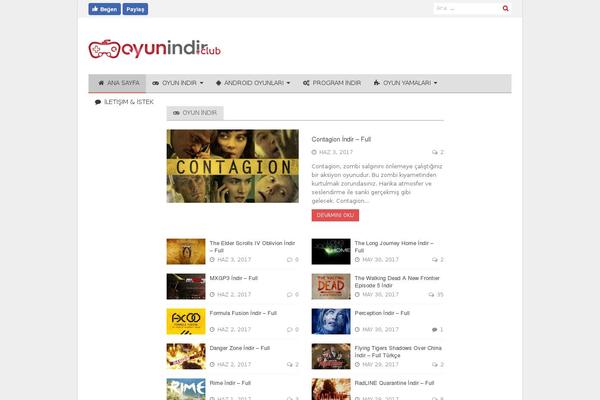Open the PROGRAM İNDİR menu item
This screenshot has height=400, width=600.
(x=332, y=83)
